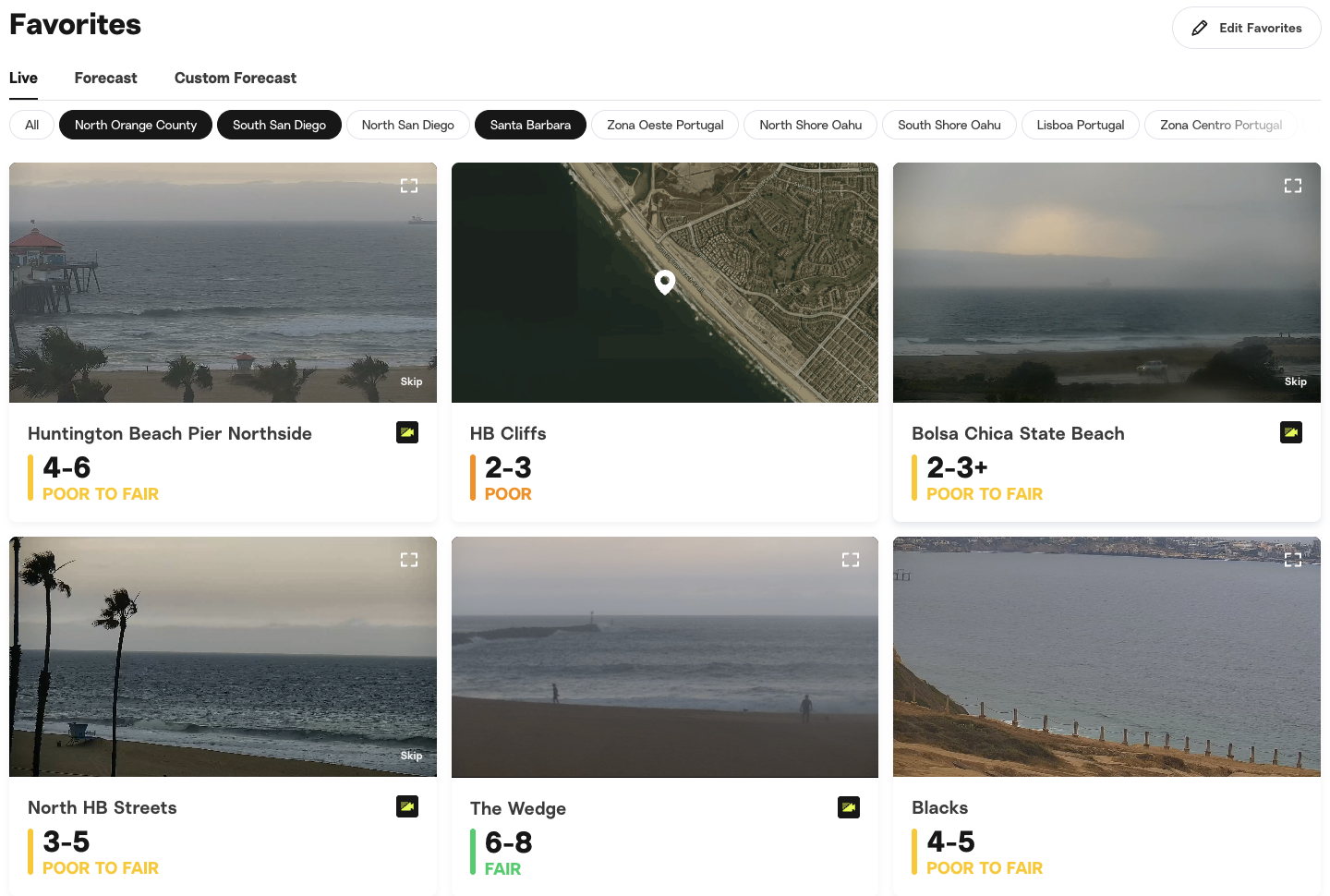The image size is (1330, 896).
Task: Open the Blacks spot title link
Action: click(x=939, y=807)
